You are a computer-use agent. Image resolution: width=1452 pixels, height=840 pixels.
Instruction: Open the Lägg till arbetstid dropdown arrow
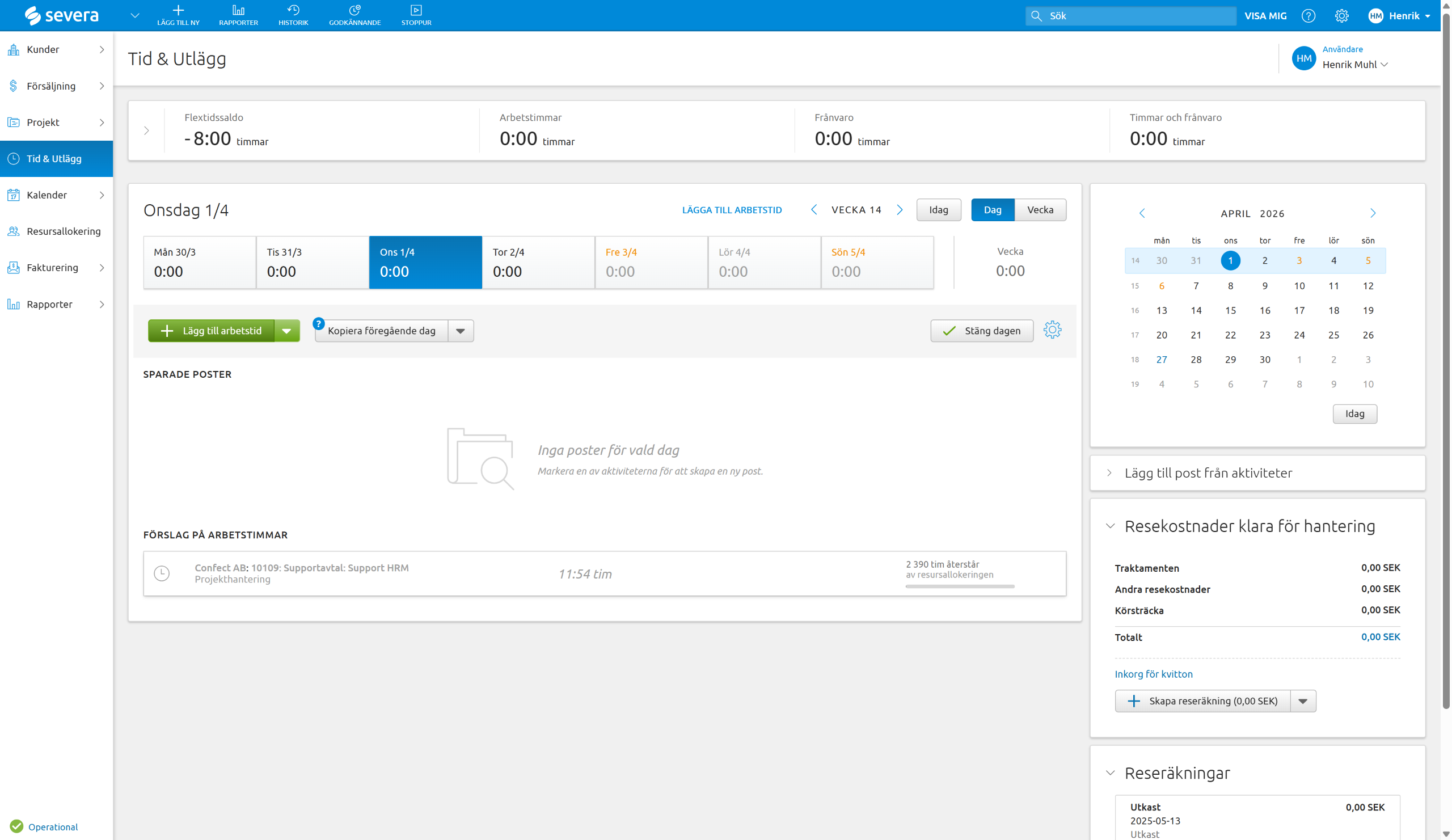point(286,331)
